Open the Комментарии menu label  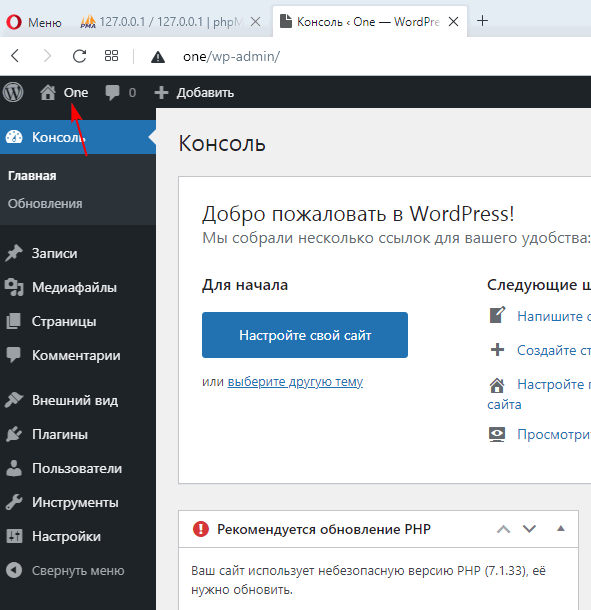click(x=76, y=355)
